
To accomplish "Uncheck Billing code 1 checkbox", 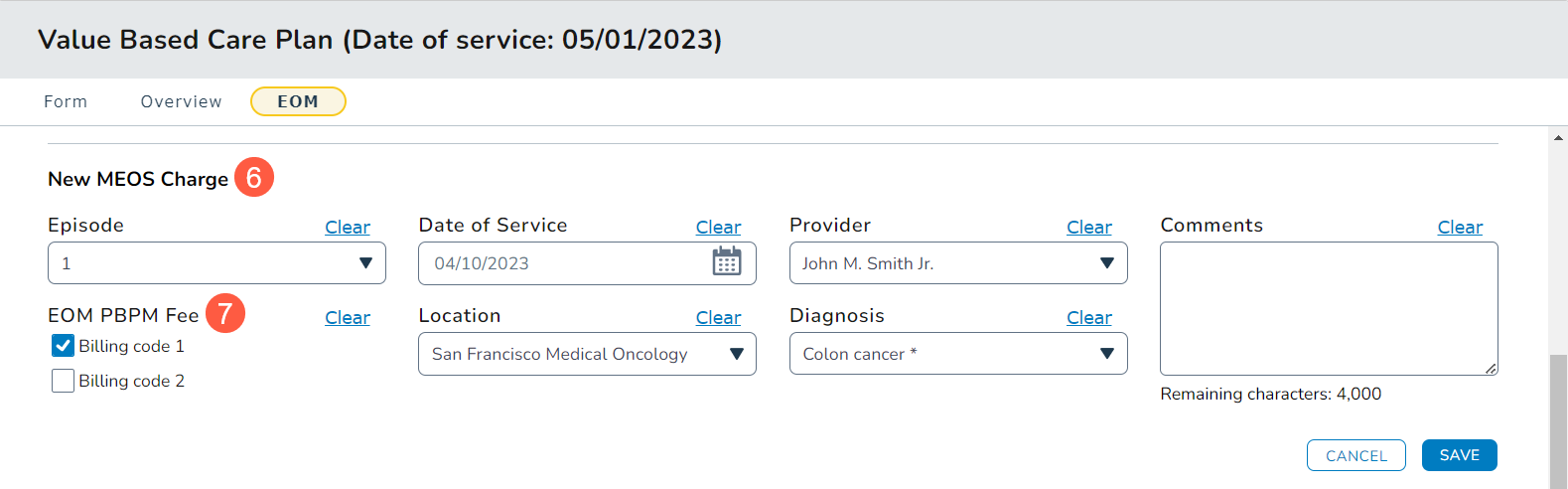I will tap(63, 346).
